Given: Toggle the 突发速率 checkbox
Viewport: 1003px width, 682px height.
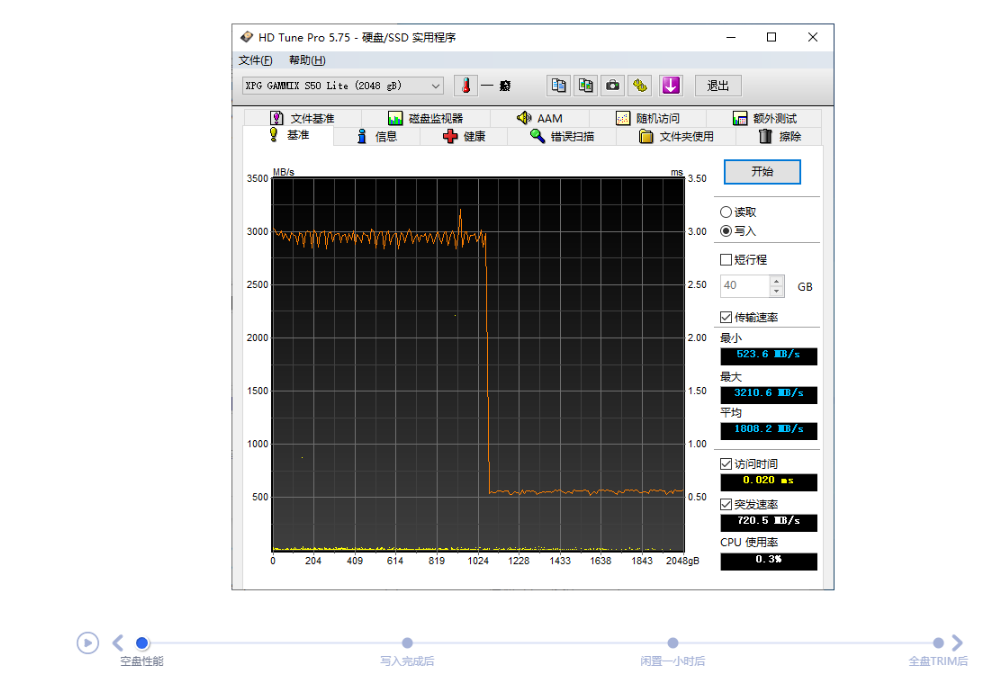Looking at the screenshot, I should click(x=726, y=504).
